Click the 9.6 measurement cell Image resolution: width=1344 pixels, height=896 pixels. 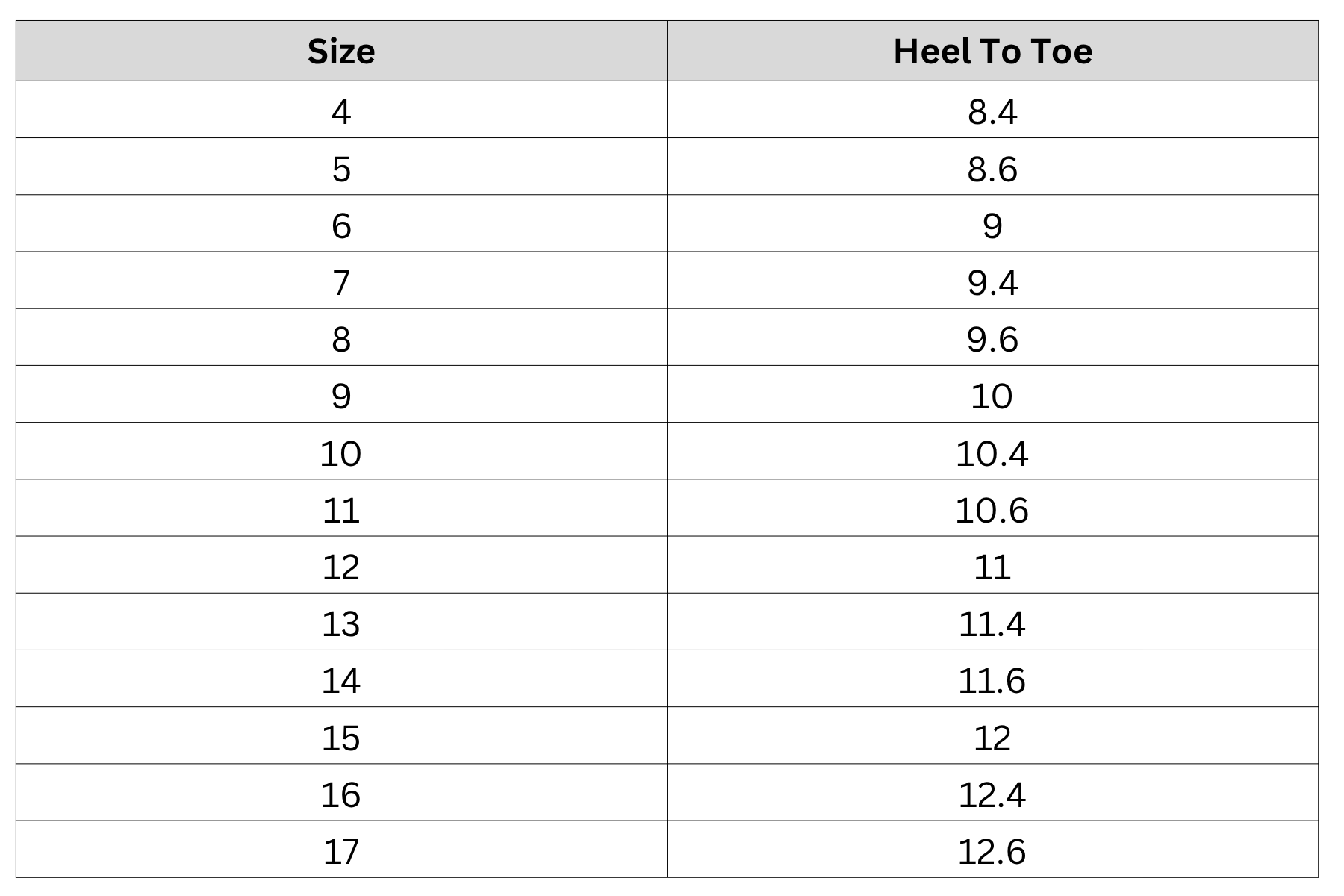tap(992, 337)
